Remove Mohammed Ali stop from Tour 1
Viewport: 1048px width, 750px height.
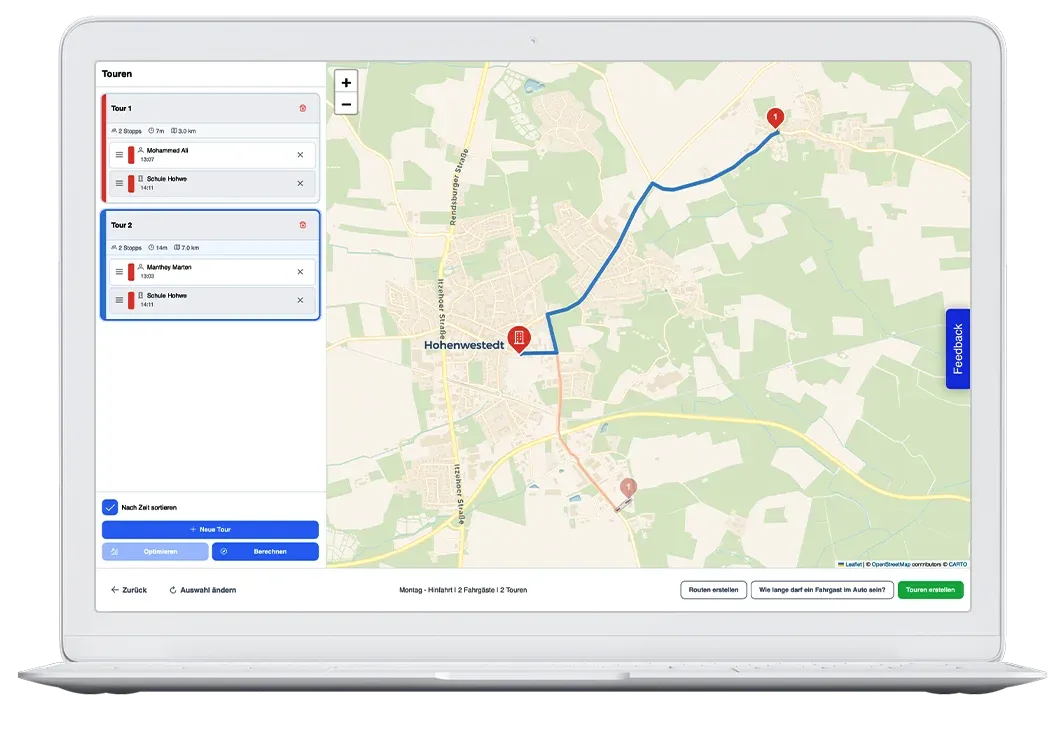click(300, 155)
